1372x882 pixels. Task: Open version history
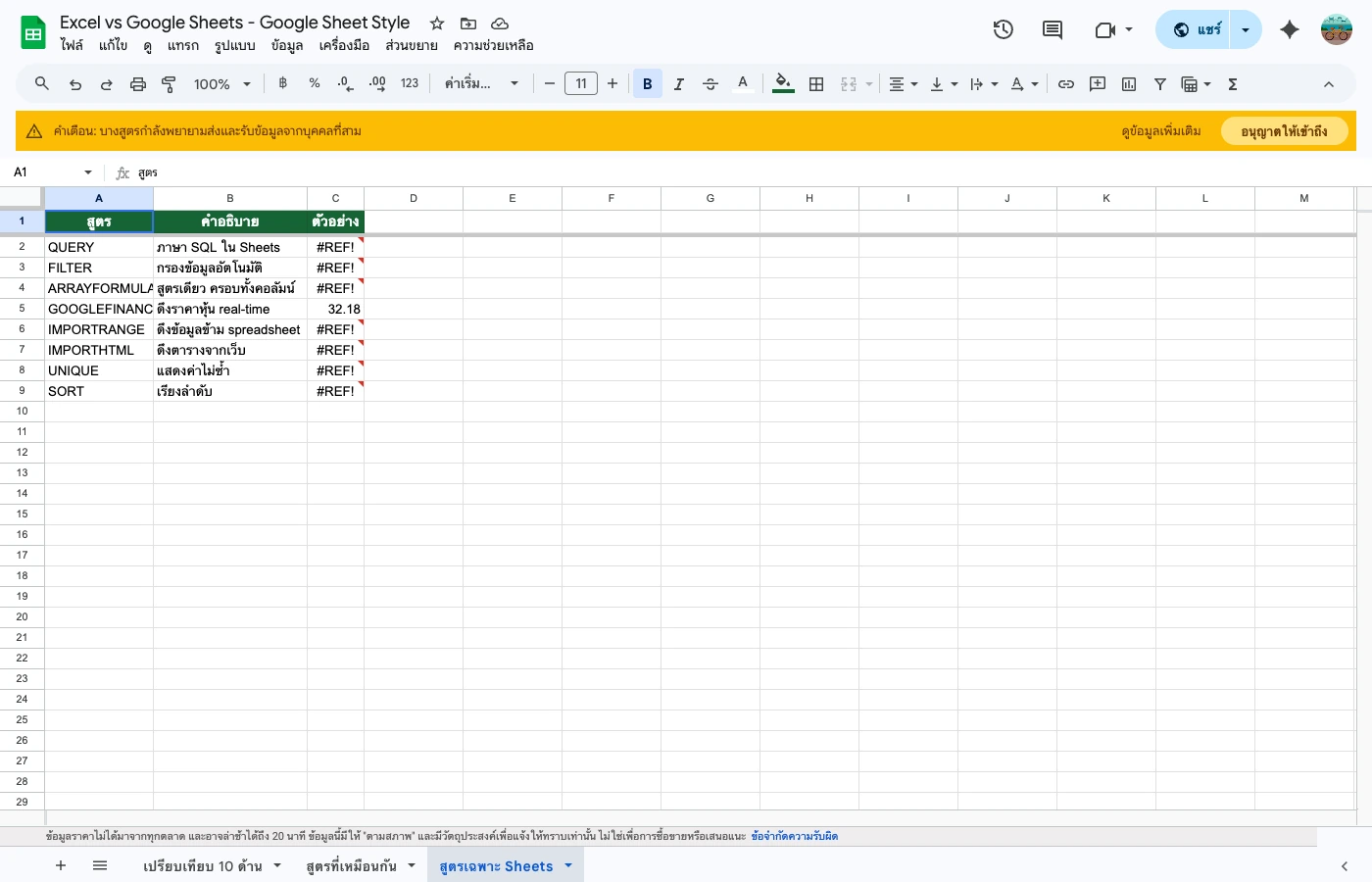[1003, 29]
